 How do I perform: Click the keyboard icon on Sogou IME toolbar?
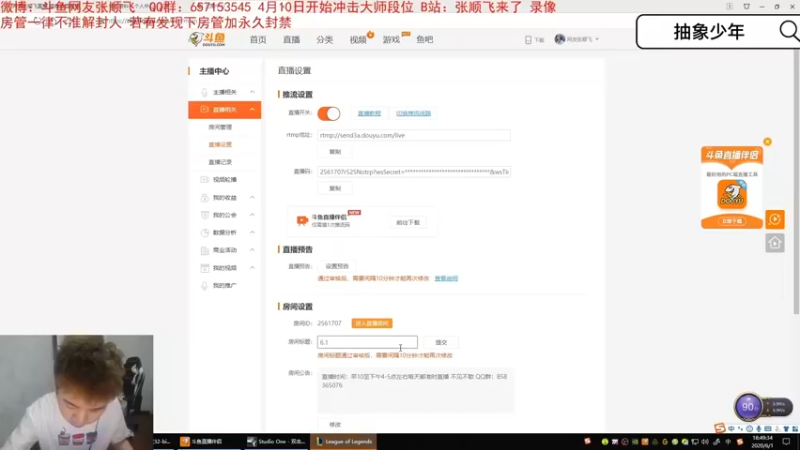tap(768, 429)
